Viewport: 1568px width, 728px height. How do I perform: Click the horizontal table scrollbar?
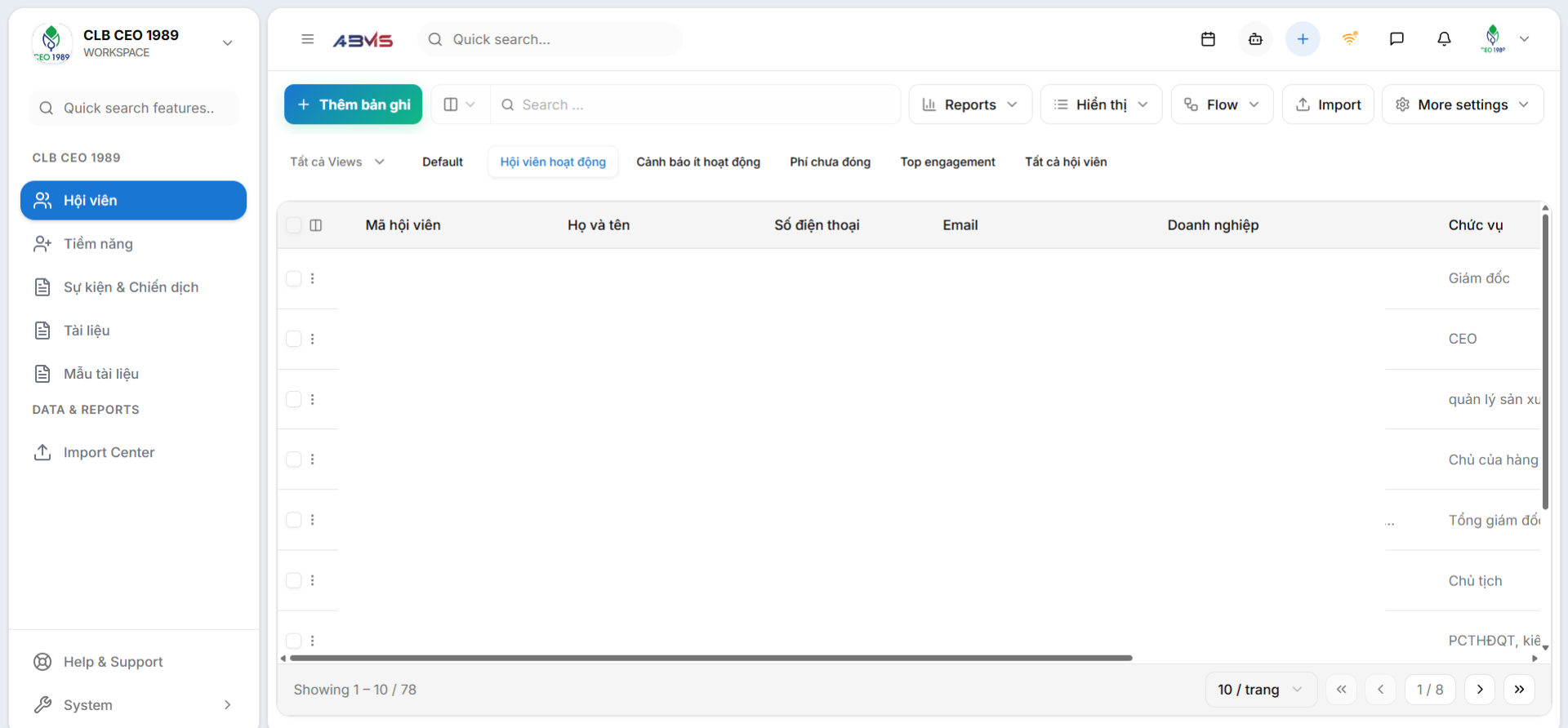[710, 658]
